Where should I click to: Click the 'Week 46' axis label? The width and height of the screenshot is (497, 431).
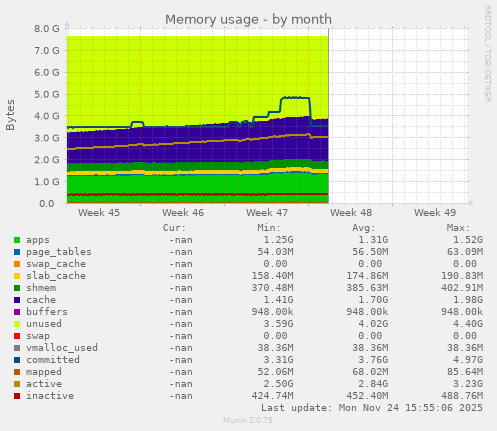[x=183, y=213]
